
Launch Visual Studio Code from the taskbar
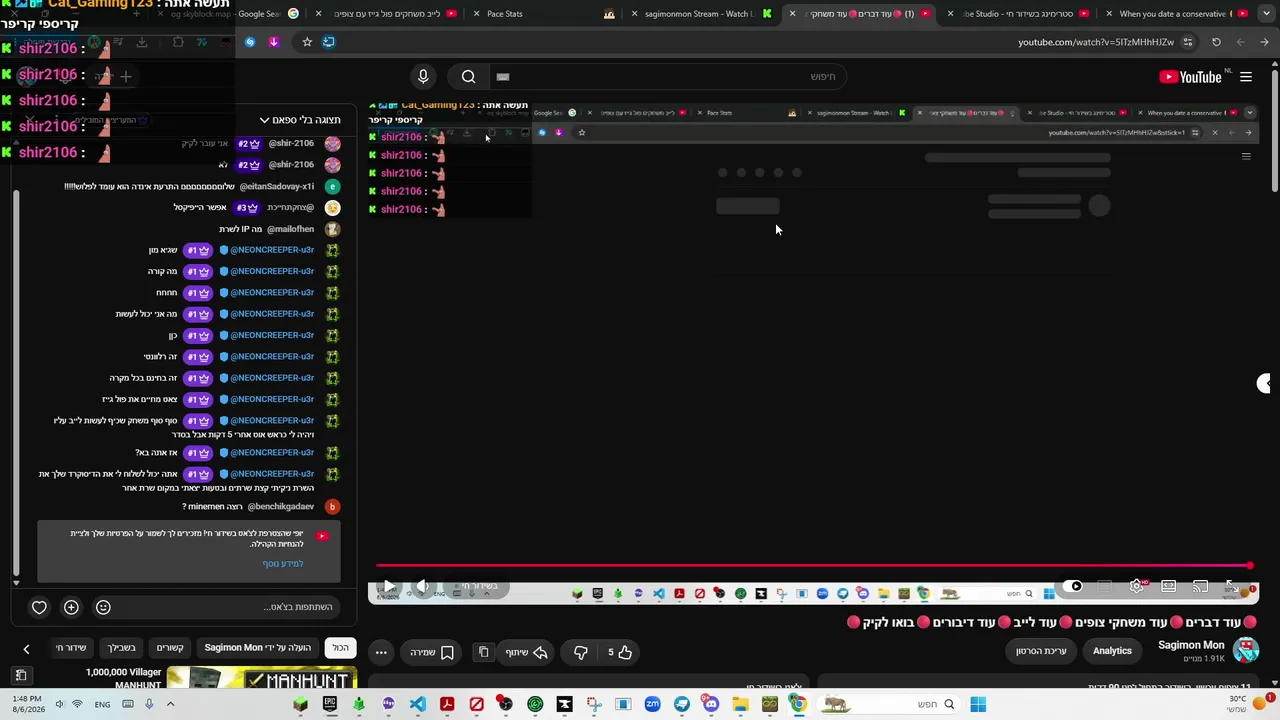417,704
